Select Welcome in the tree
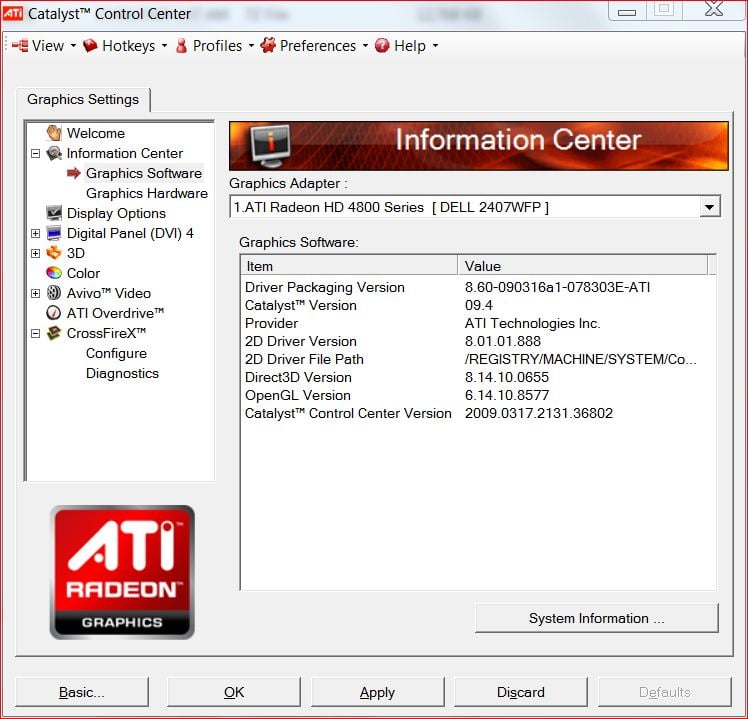This screenshot has height=719, width=748. click(x=95, y=133)
